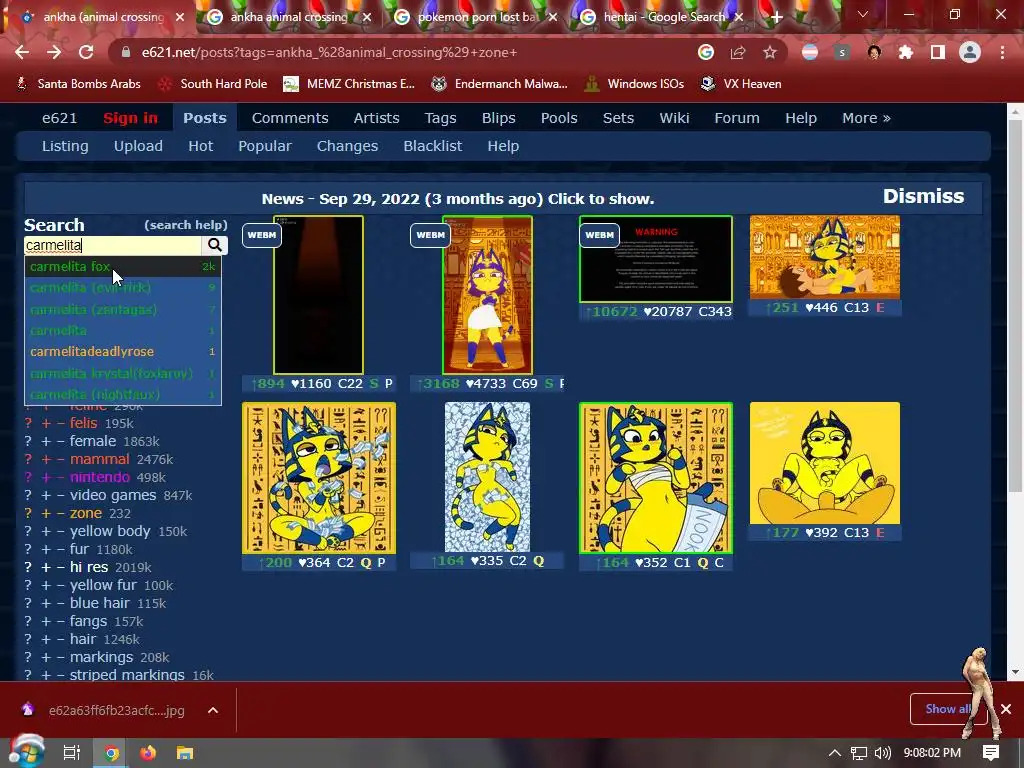Switch to the pokemon Google search tab
Screen dimensions: 1024x768
click(x=476, y=18)
